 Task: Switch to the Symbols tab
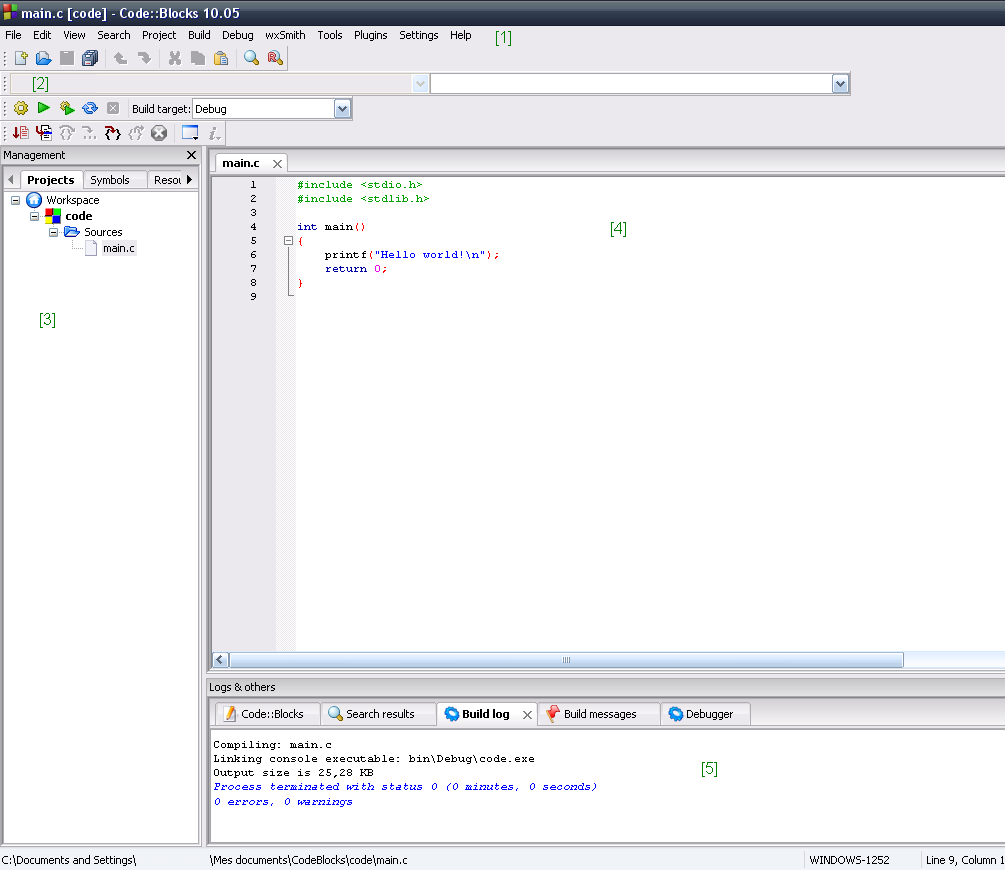[110, 180]
